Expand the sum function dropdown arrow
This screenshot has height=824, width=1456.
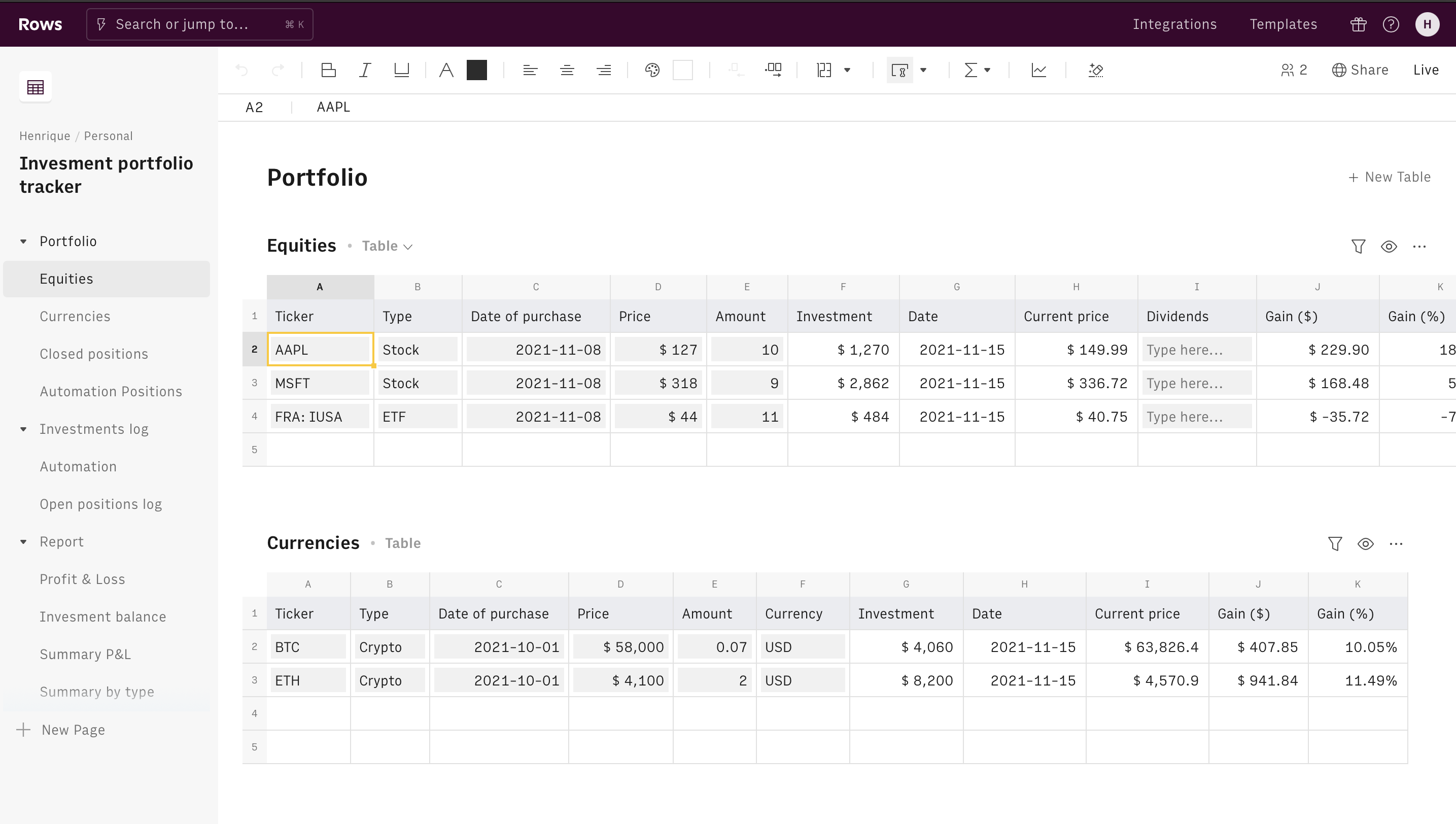987,70
